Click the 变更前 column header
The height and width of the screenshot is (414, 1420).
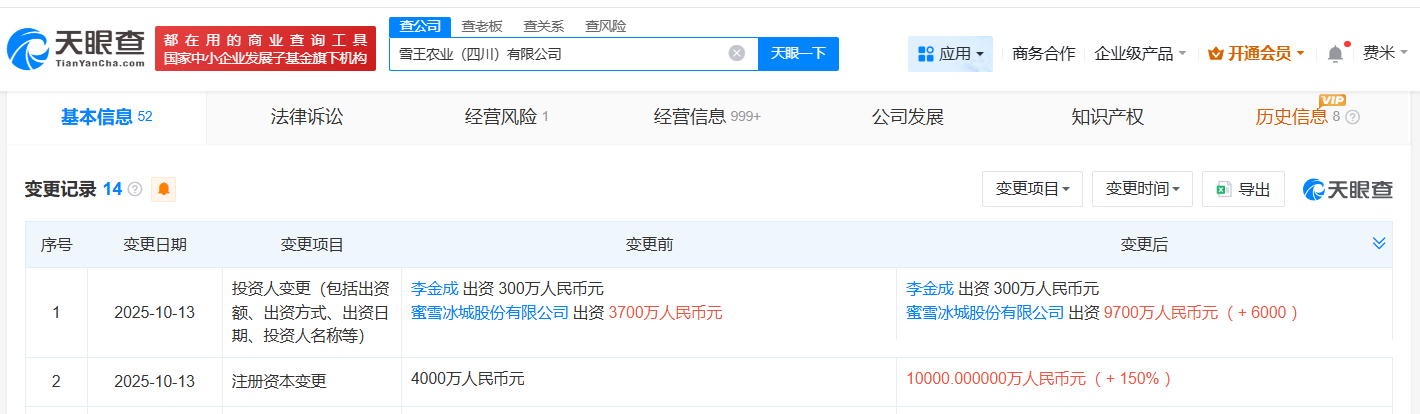click(649, 244)
